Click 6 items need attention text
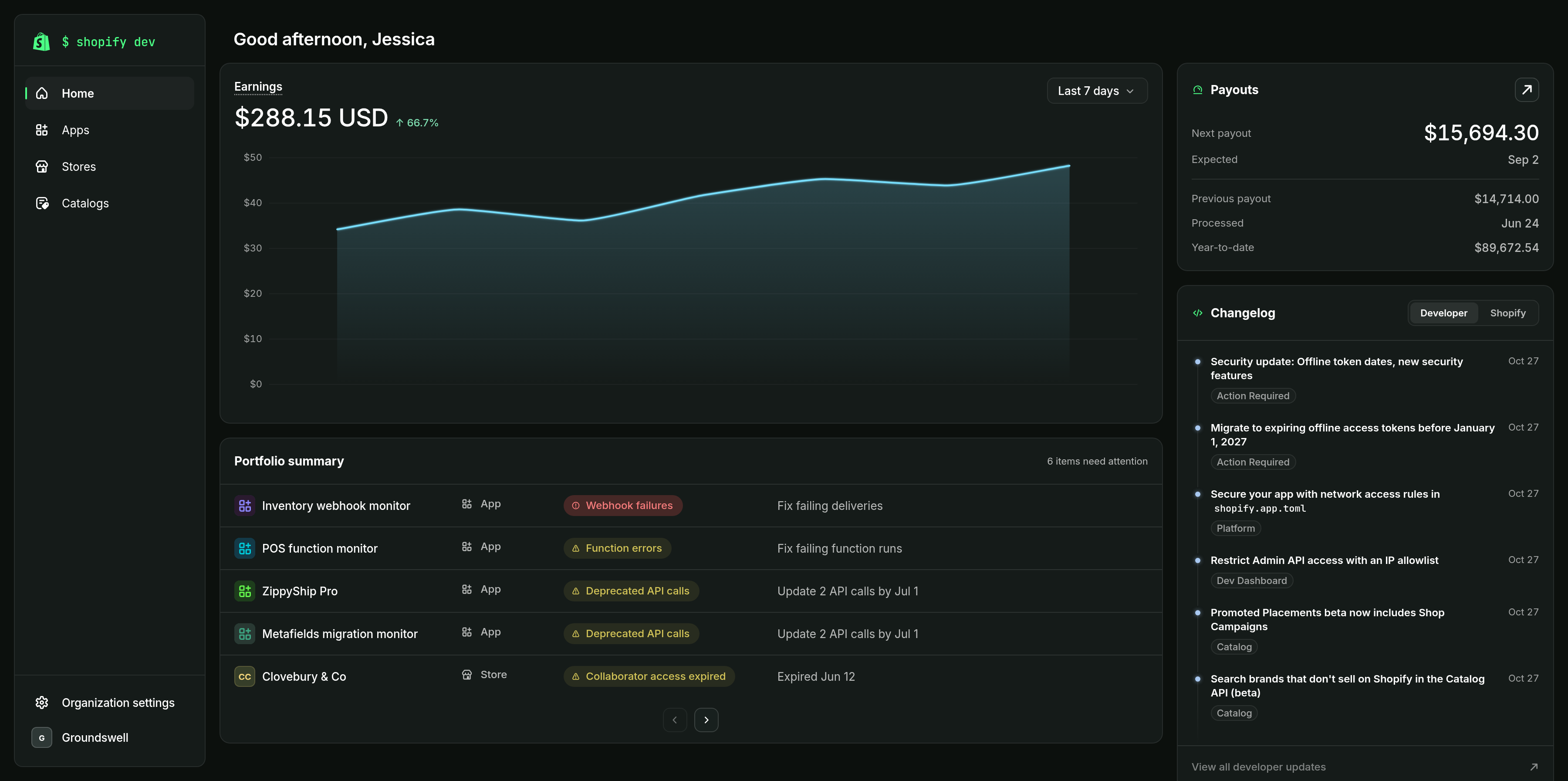This screenshot has width=1568, height=781. point(1097,461)
